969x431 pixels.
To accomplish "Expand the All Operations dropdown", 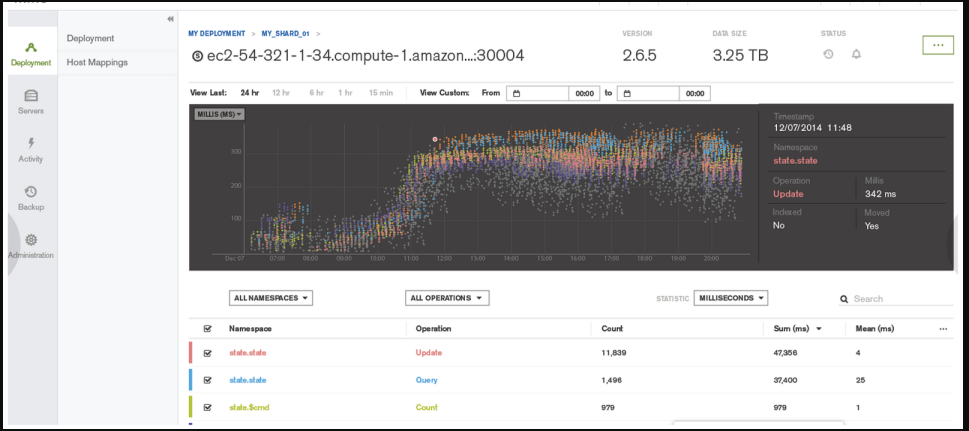I will pyautogui.click(x=447, y=298).
